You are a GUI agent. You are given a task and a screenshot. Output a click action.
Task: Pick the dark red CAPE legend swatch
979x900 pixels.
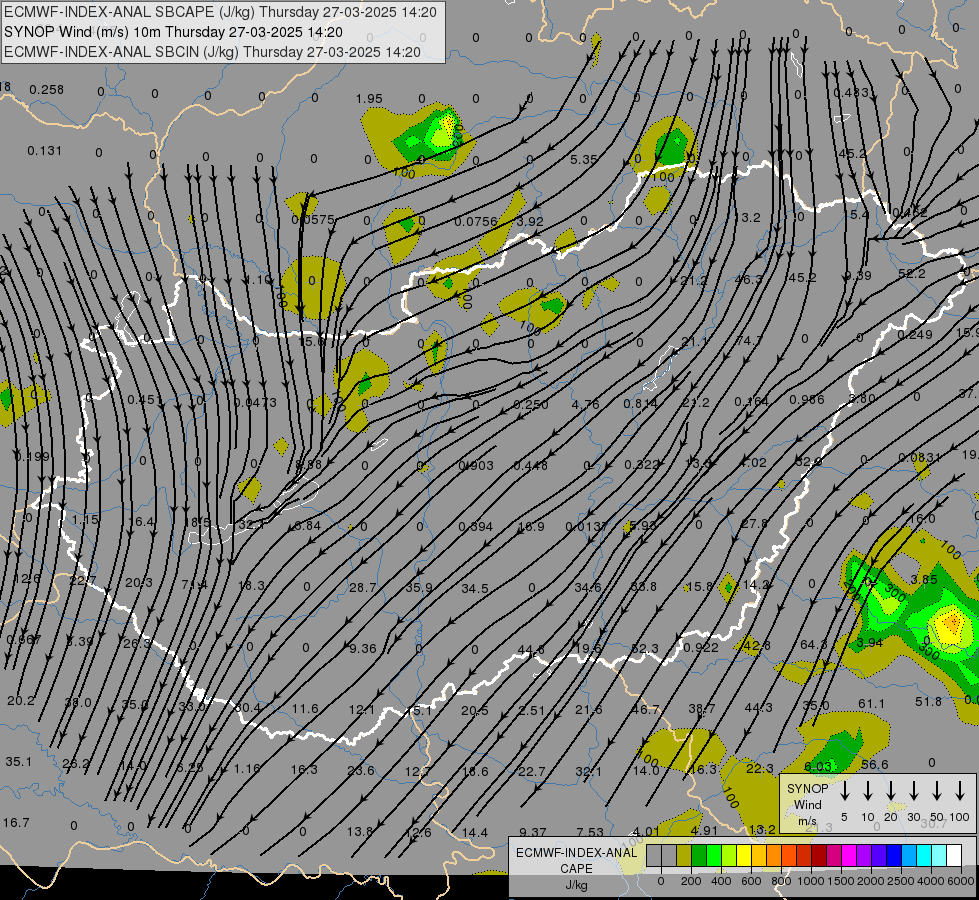pyautogui.click(x=819, y=856)
